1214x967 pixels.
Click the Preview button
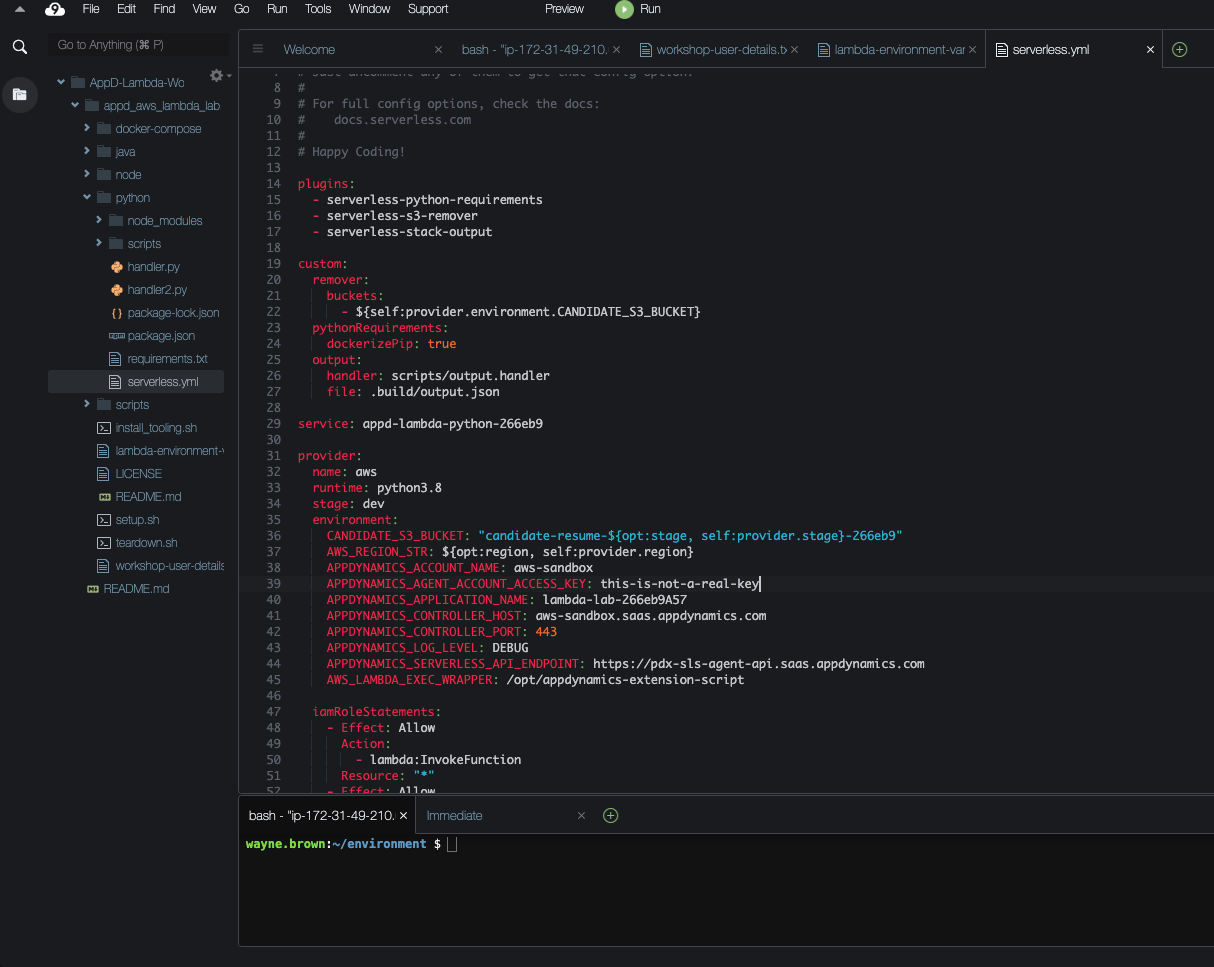(564, 9)
